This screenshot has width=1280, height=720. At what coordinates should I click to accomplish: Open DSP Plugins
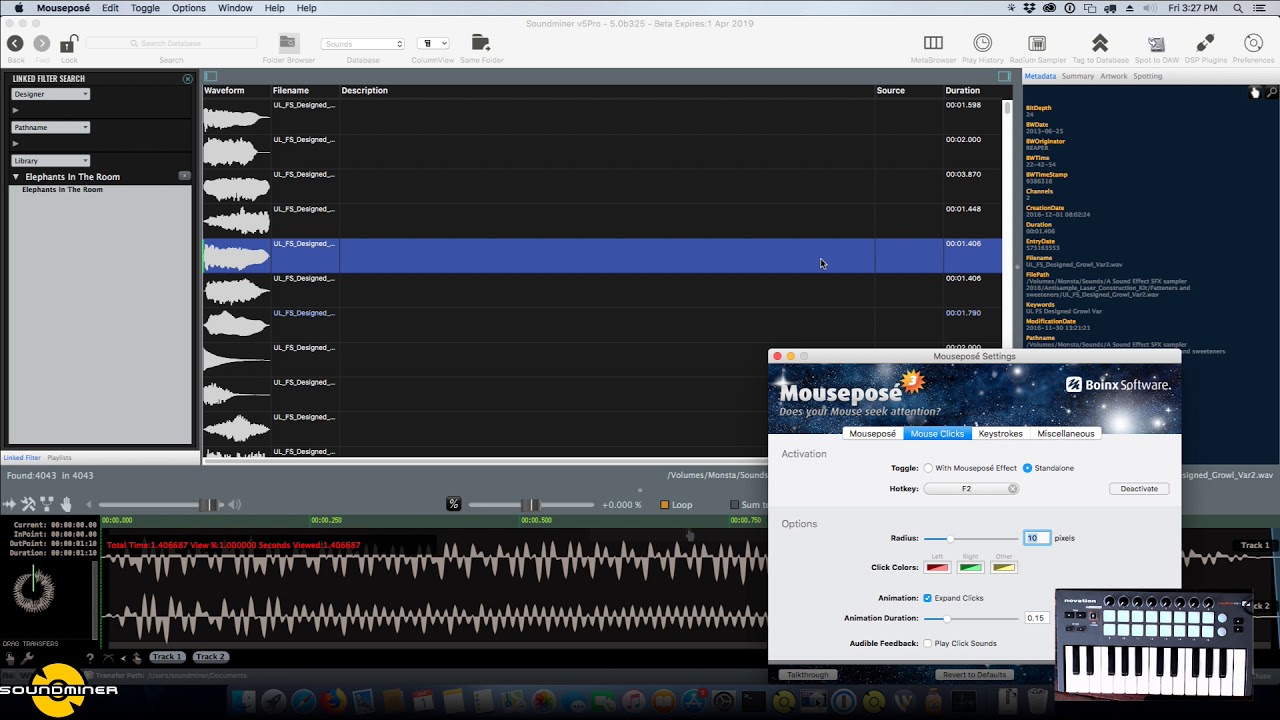coord(1205,43)
